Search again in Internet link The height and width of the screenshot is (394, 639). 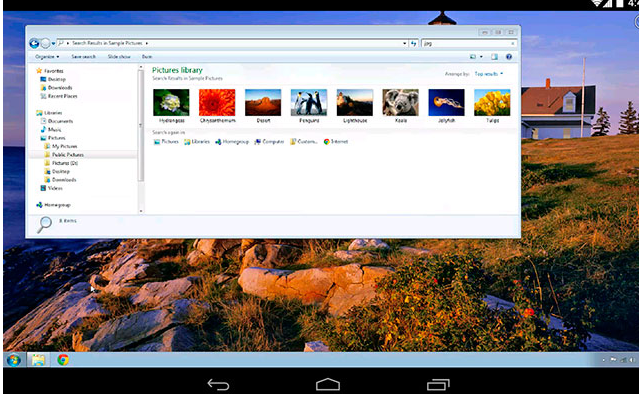[x=336, y=142]
